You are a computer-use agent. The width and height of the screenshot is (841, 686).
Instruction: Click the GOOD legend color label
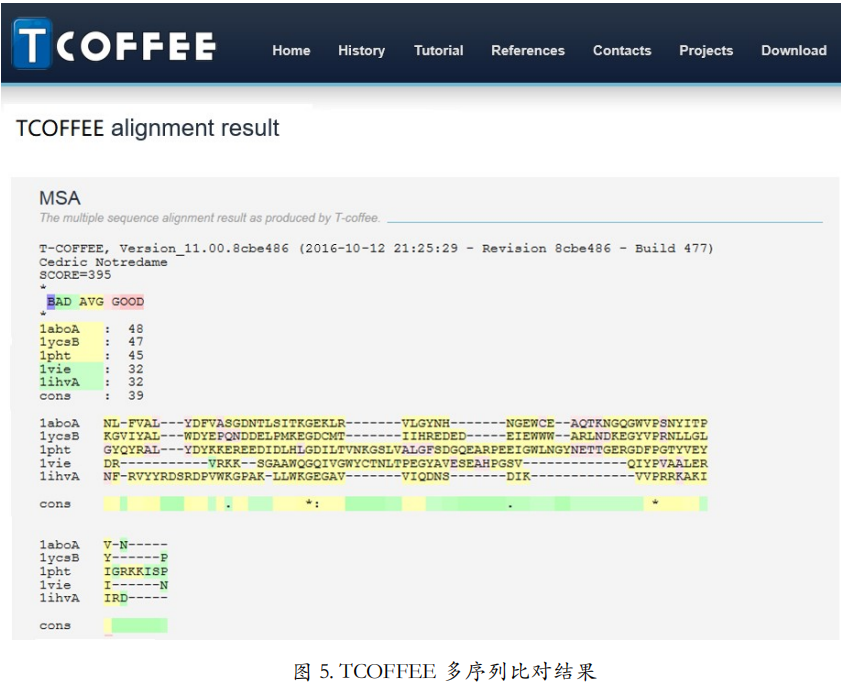[128, 302]
